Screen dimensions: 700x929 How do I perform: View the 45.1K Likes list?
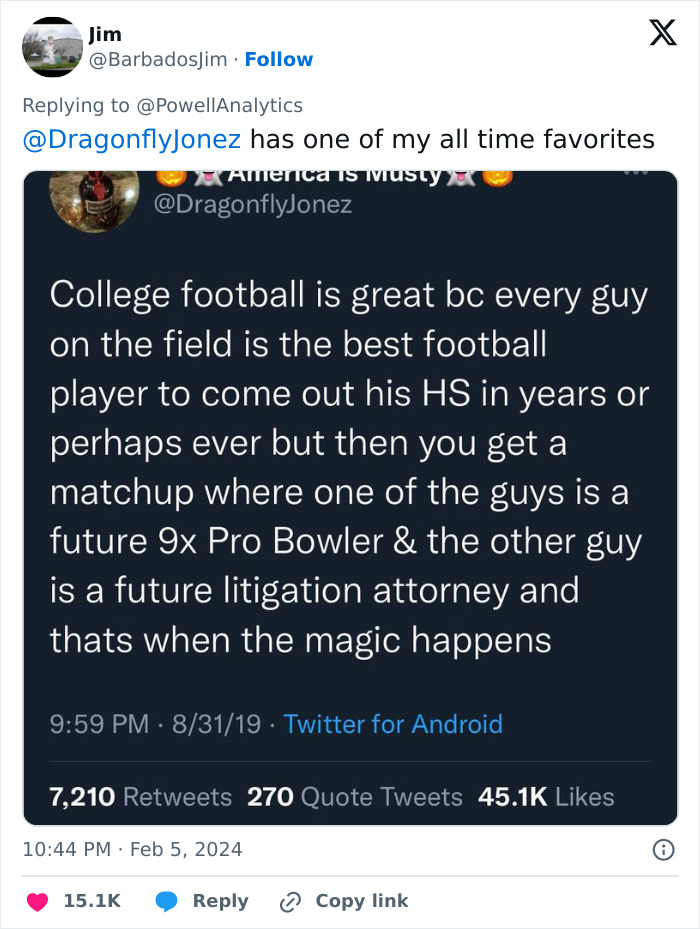click(x=549, y=796)
